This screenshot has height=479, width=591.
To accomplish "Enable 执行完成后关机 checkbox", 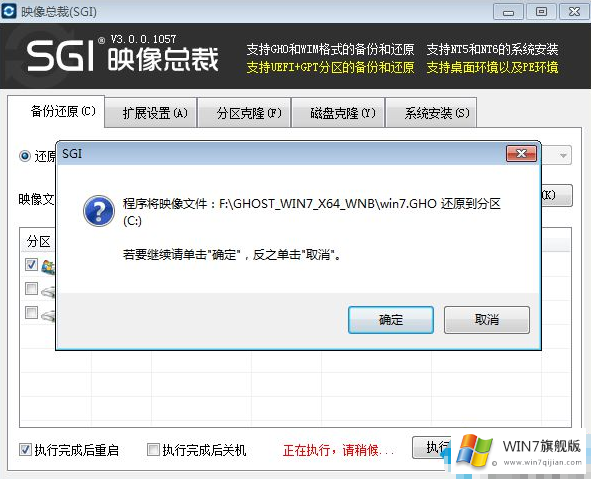I will tap(153, 449).
